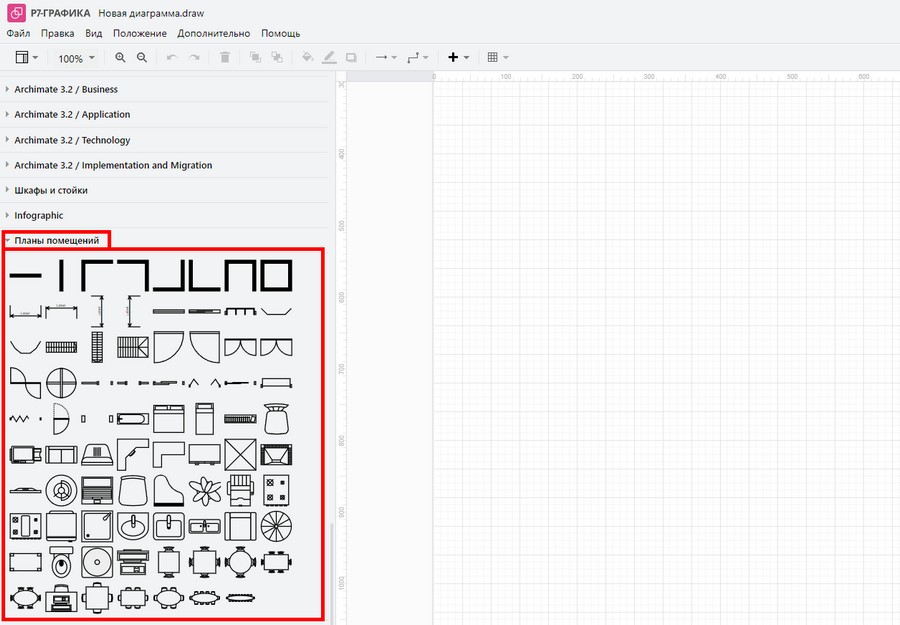Image resolution: width=900 pixels, height=625 pixels.
Task: Open the view layout dropdown in toolbar
Action: 28,58
